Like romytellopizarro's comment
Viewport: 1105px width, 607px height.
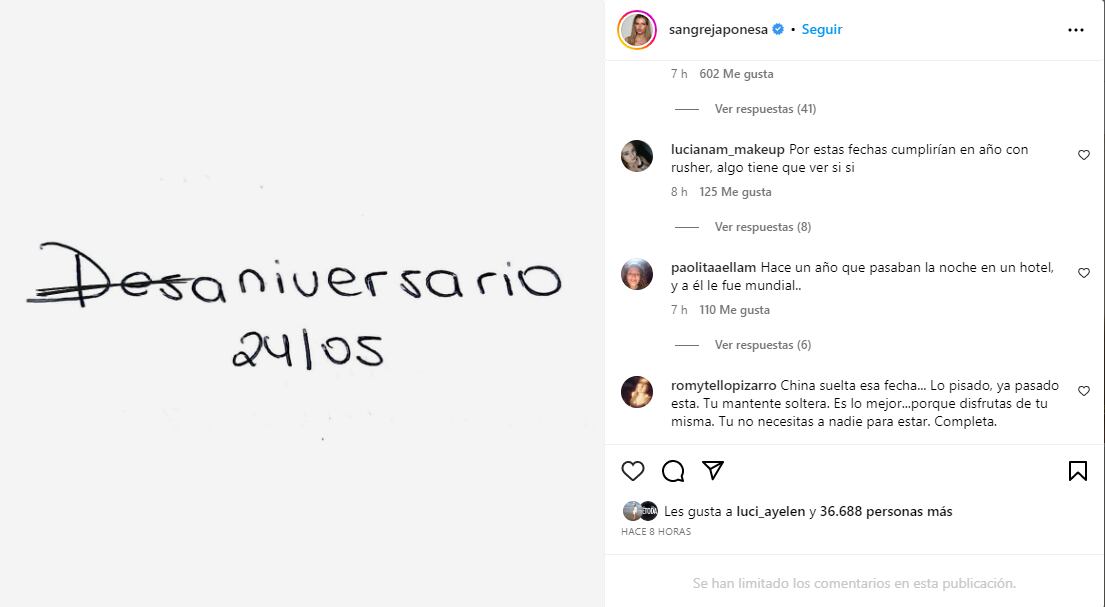tap(1084, 391)
